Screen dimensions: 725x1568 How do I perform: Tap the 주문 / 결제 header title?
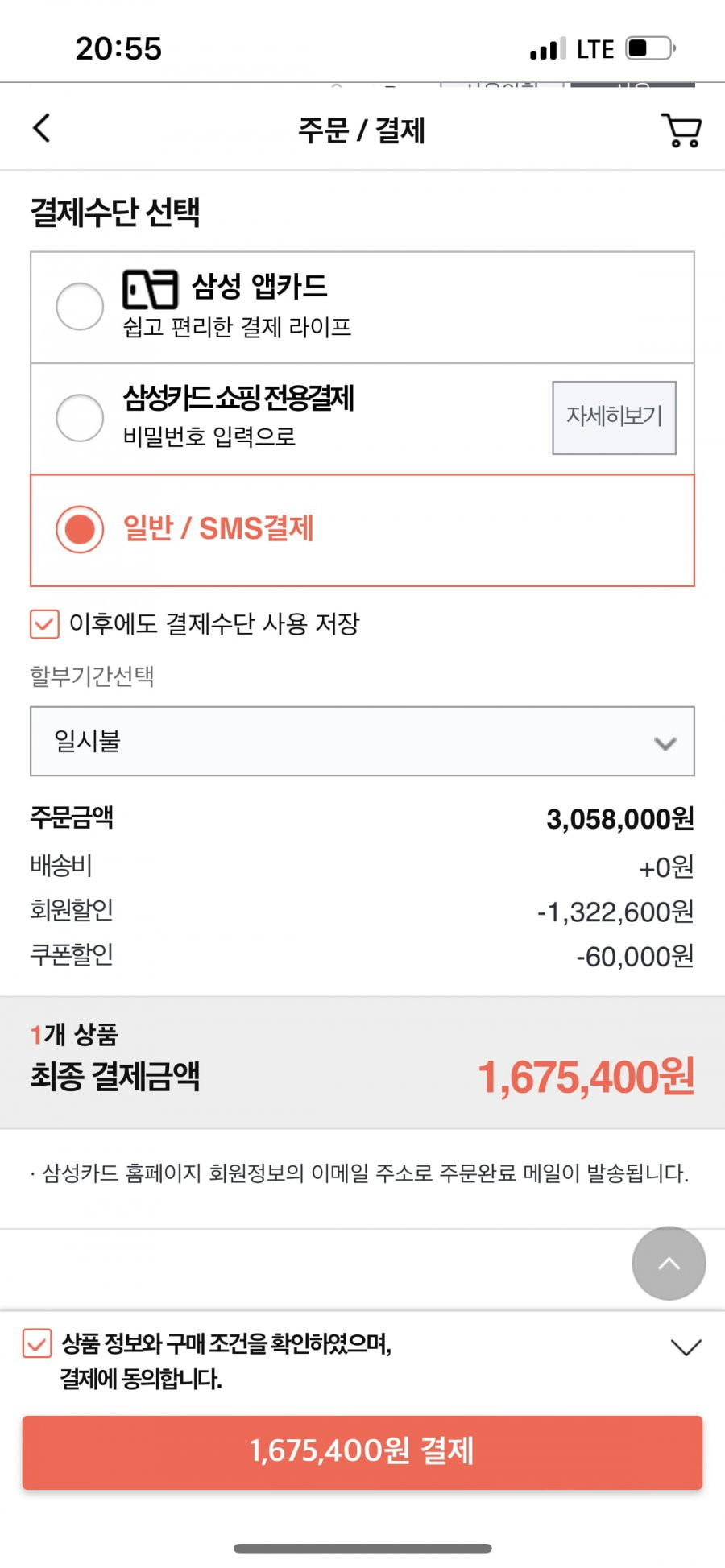(362, 130)
